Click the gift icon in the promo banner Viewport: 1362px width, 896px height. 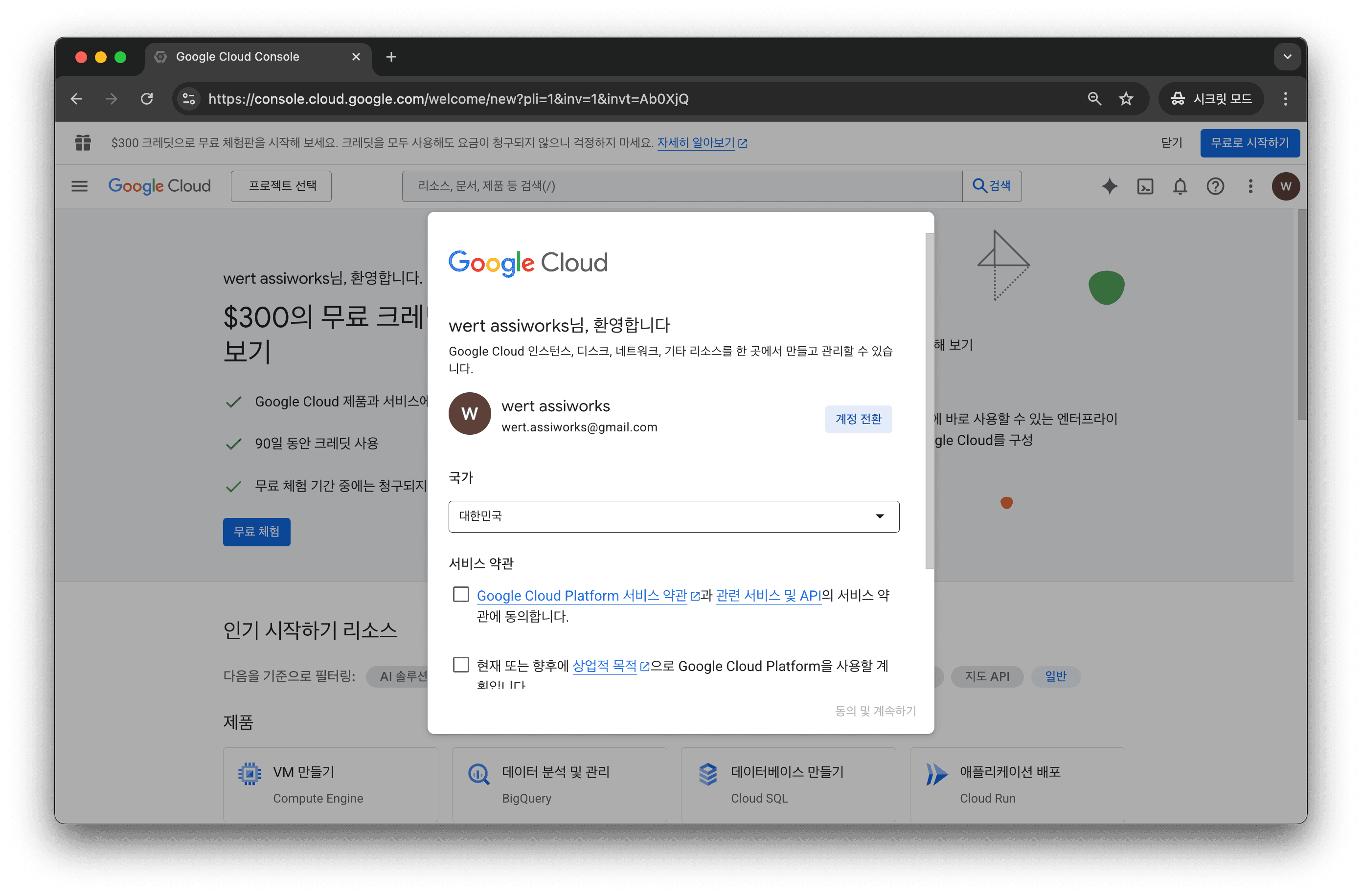83,142
